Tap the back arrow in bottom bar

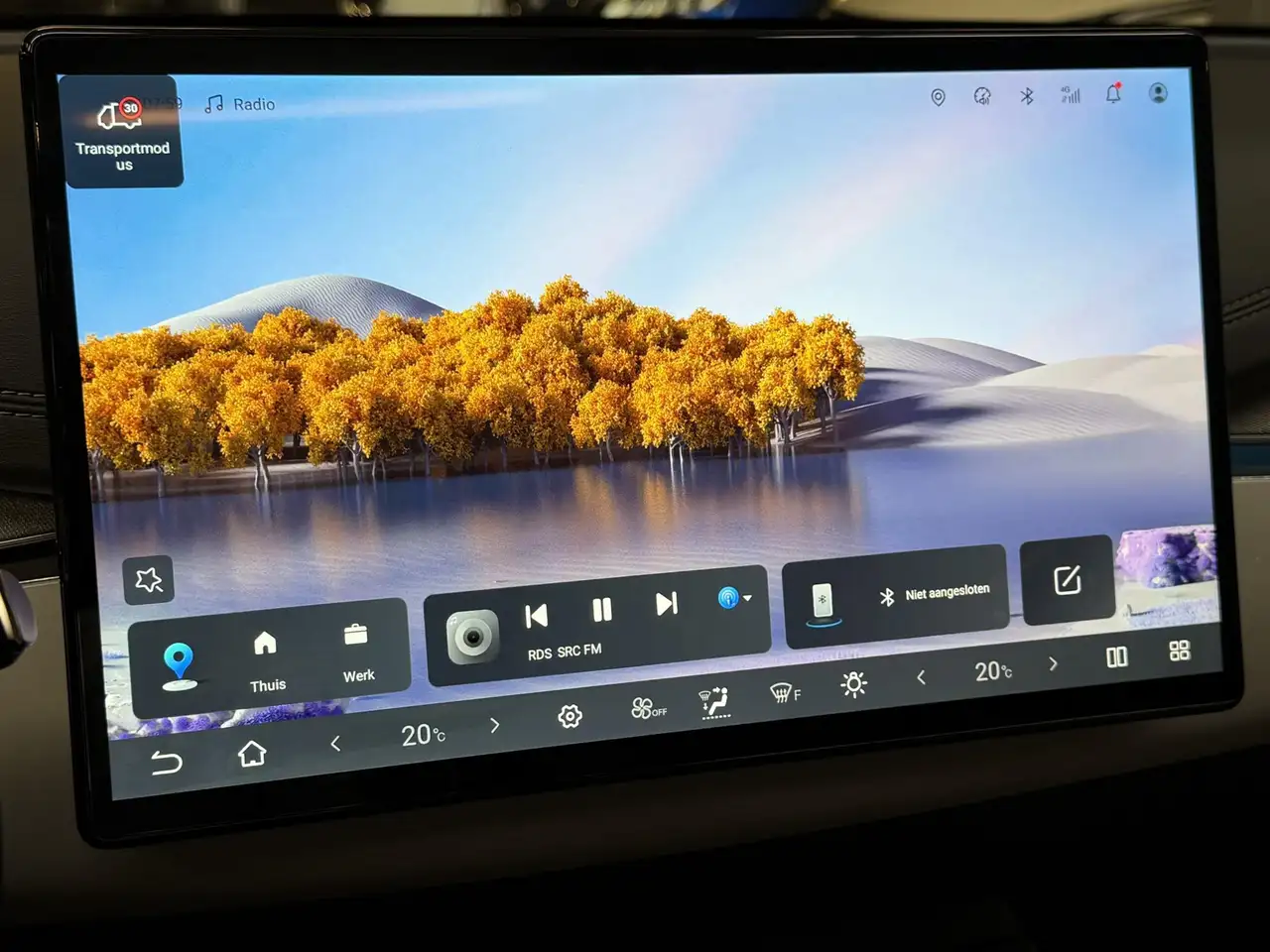tap(166, 762)
